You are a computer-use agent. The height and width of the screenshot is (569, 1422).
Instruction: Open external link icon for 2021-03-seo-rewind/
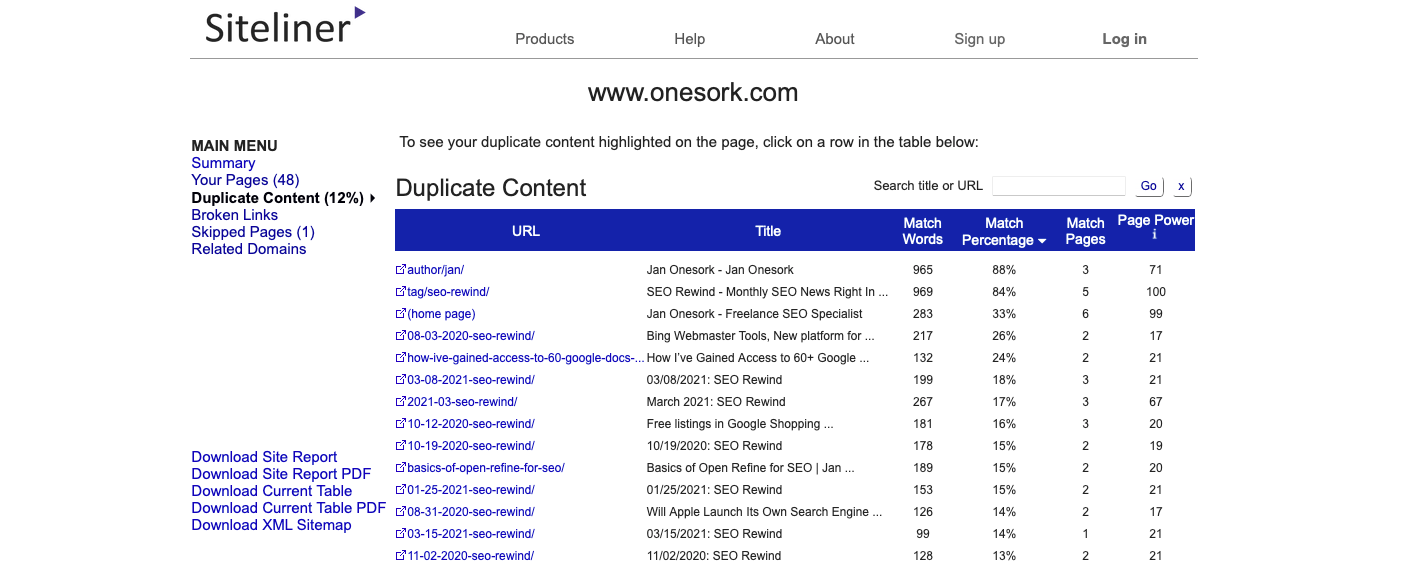tap(401, 402)
